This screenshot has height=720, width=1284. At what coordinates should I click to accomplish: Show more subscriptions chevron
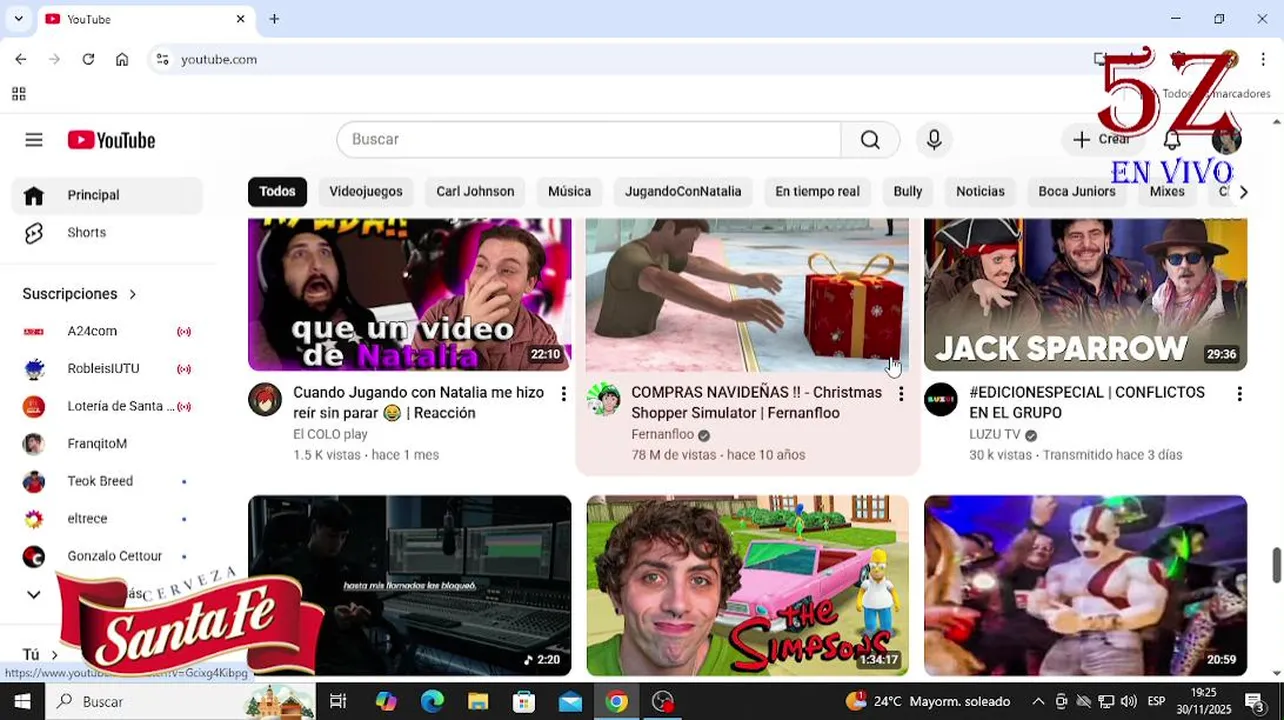pos(33,594)
